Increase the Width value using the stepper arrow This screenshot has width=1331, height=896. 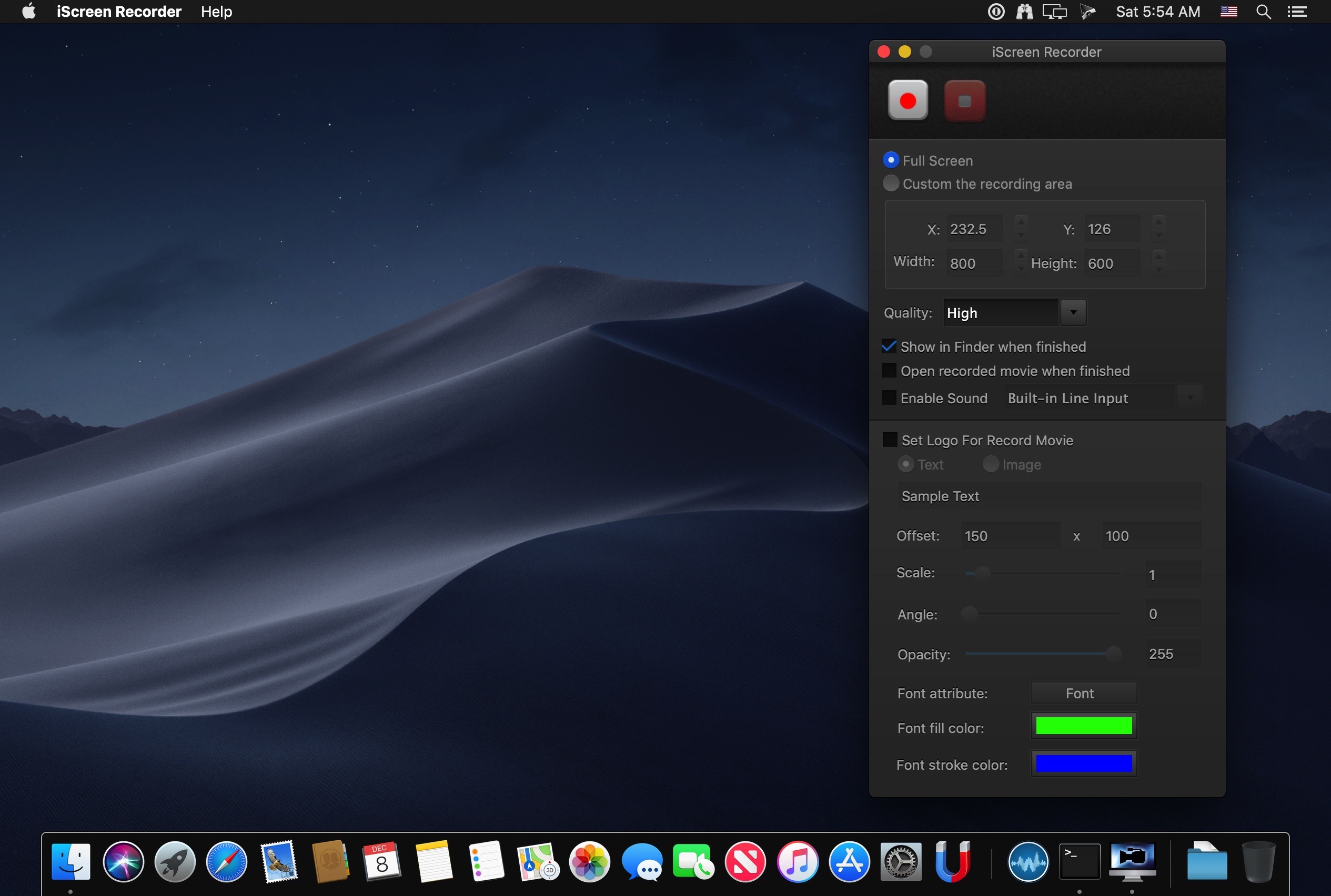[x=1021, y=257]
